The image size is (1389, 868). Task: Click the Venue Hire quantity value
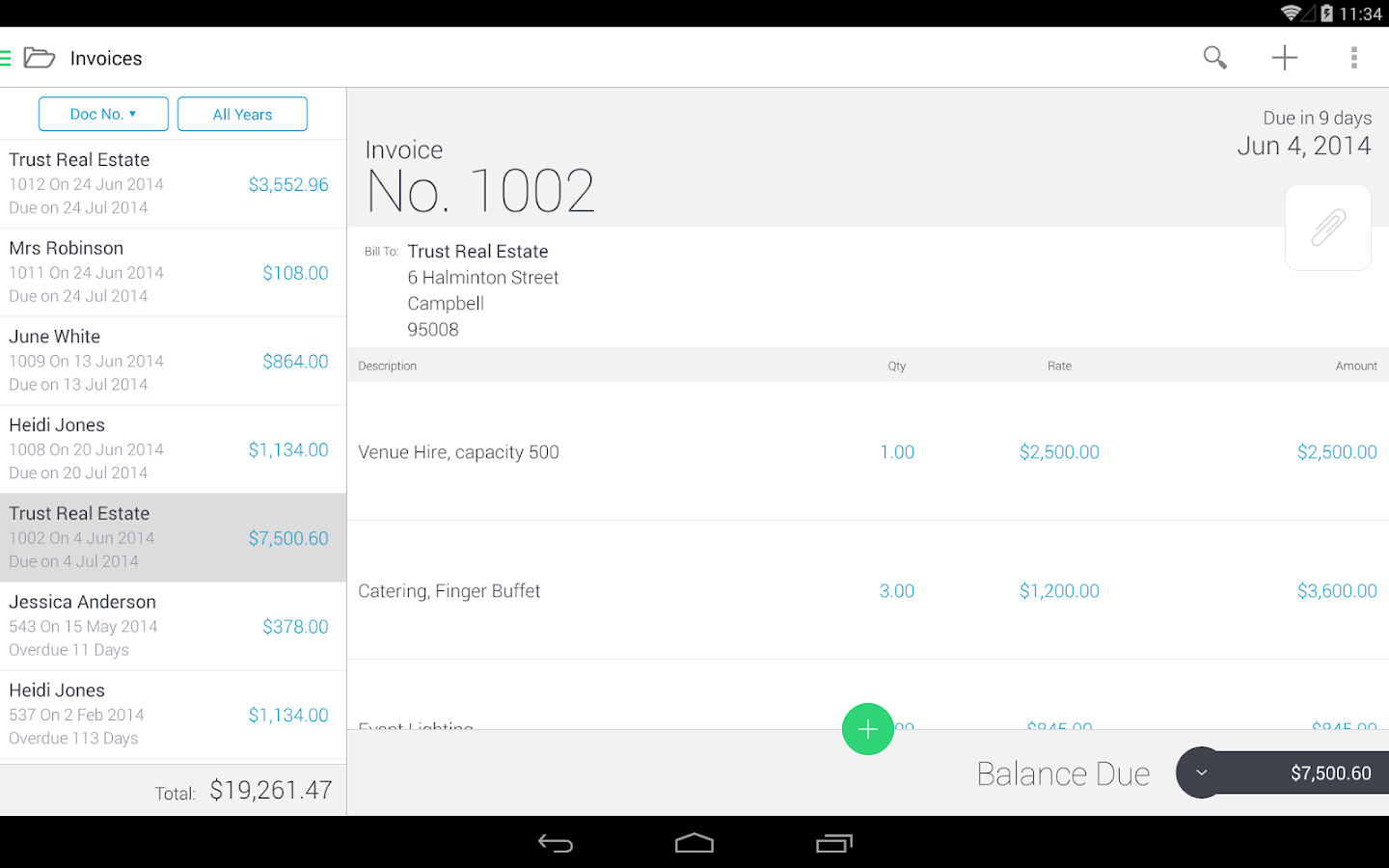coord(897,451)
